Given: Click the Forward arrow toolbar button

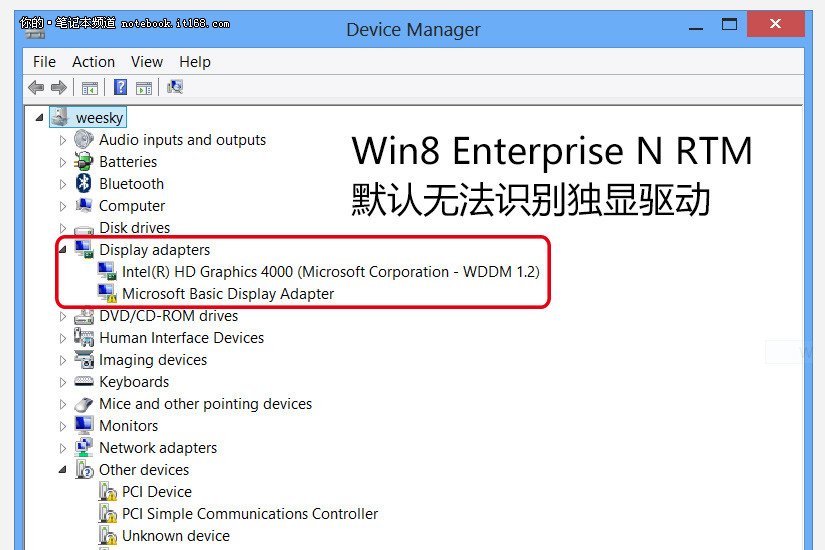Looking at the screenshot, I should 58,88.
